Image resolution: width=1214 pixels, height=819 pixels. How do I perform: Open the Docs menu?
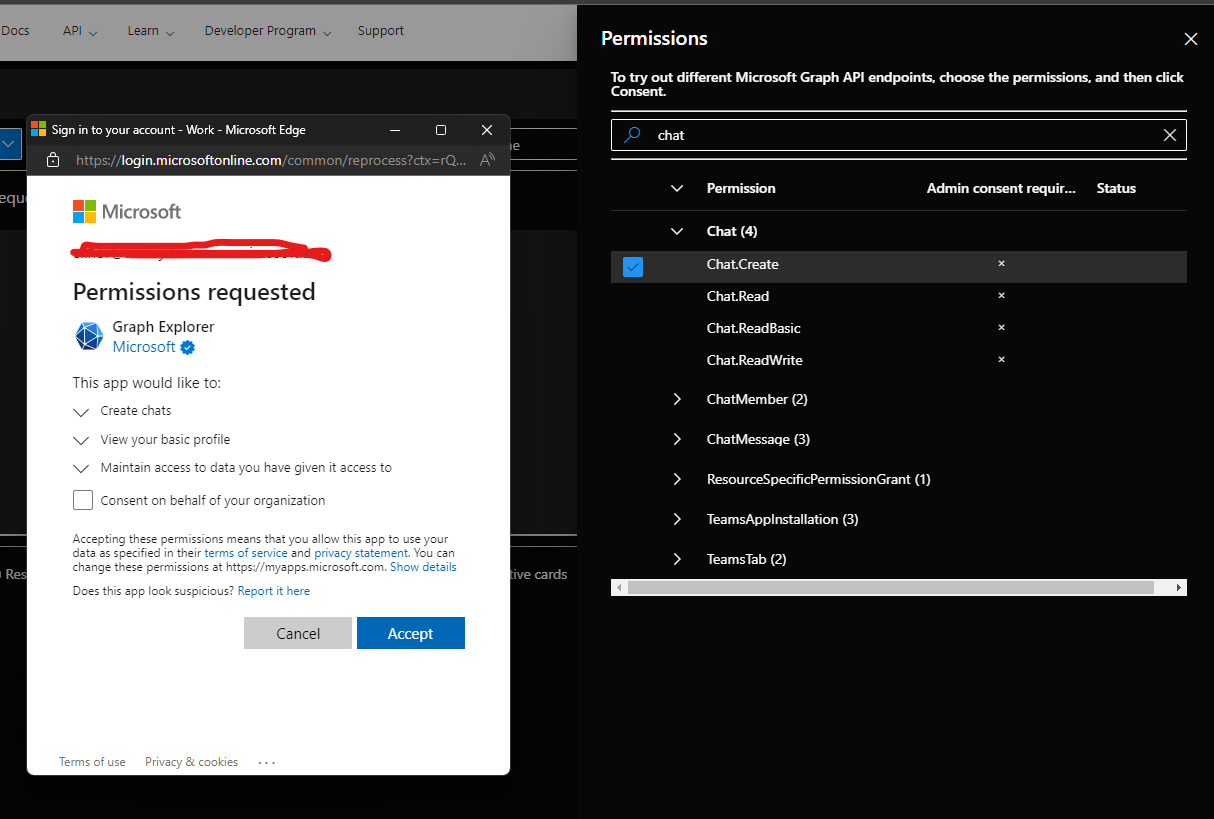coord(16,30)
